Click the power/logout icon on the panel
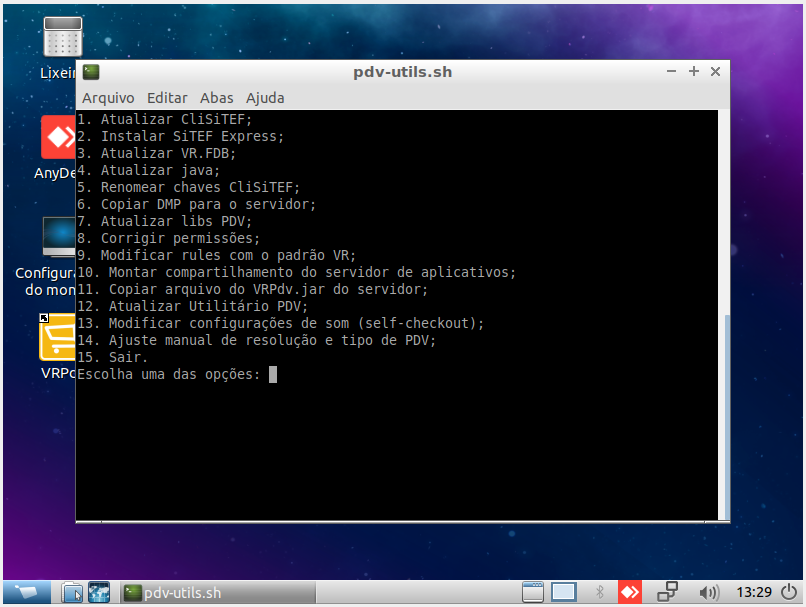This screenshot has height=607, width=806. point(788,592)
